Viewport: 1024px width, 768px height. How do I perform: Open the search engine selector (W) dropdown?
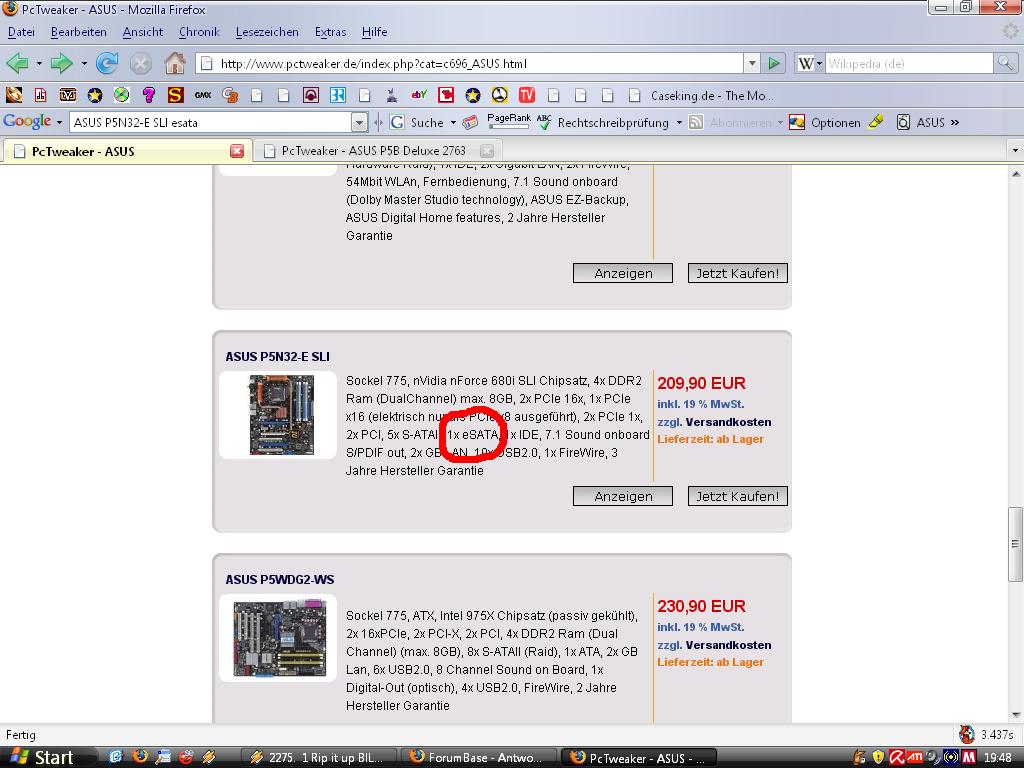[x=809, y=63]
